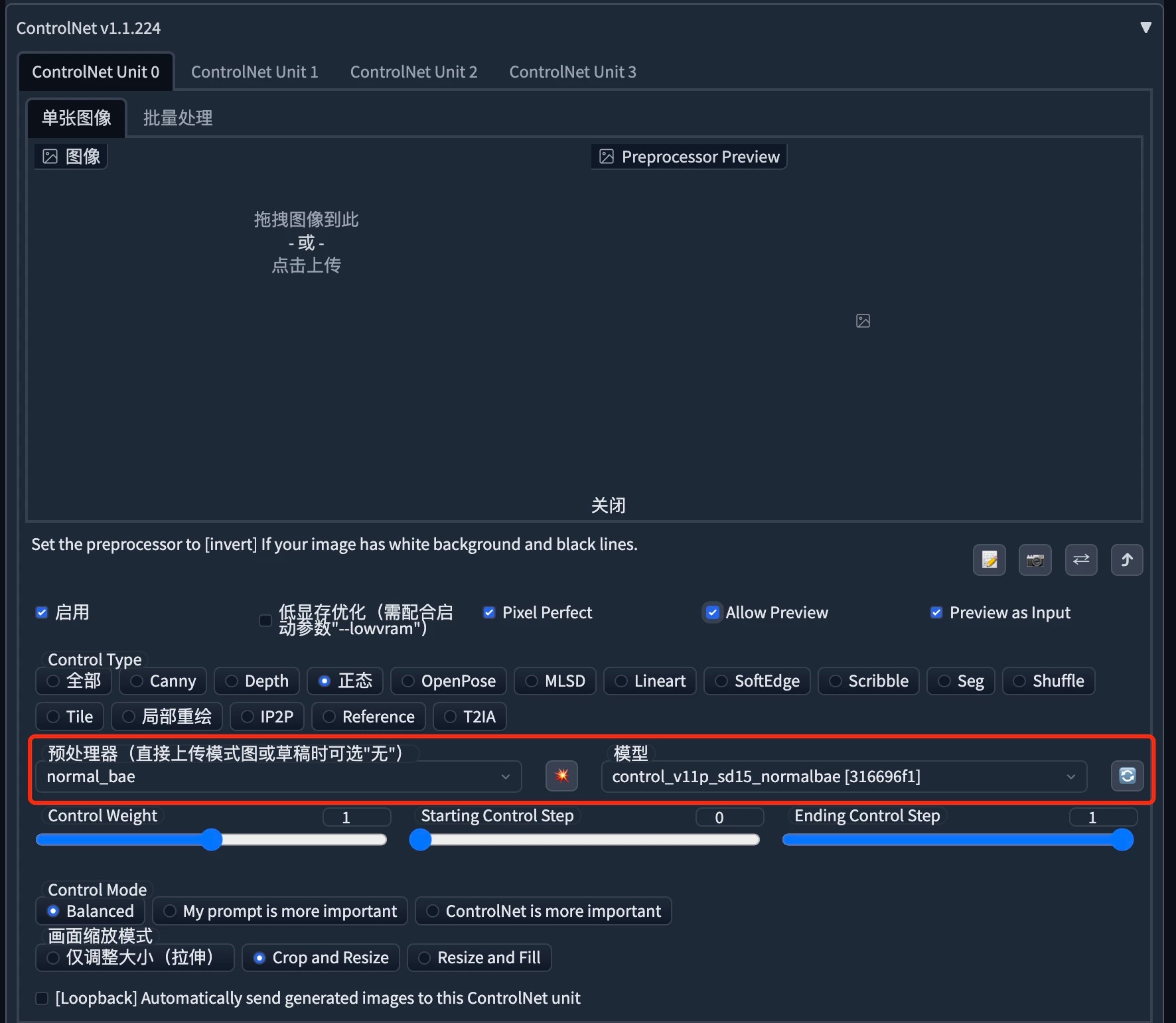The height and width of the screenshot is (1023, 1176).
Task: Check the Loopback automatic send option
Action: 42,998
